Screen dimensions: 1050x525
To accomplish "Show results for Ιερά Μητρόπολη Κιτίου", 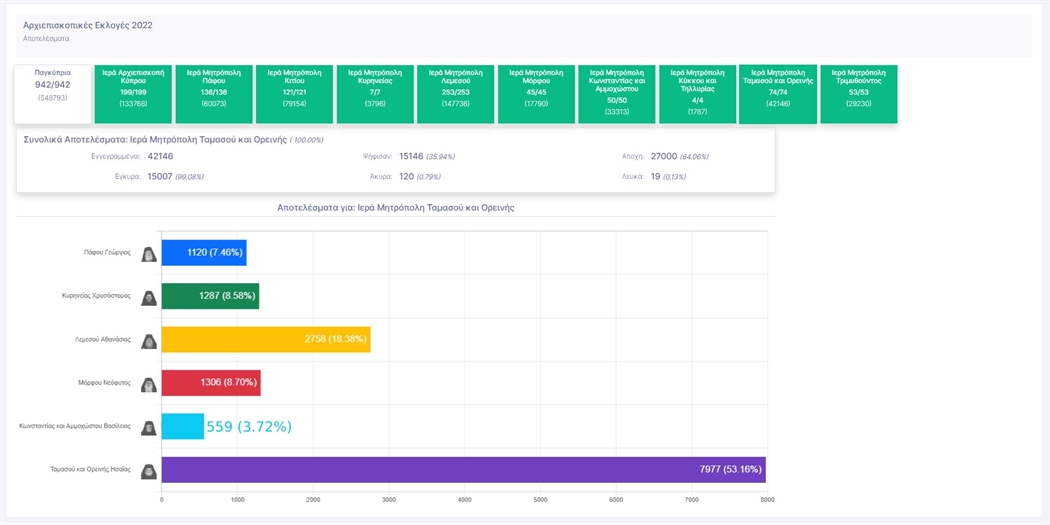I will (294, 94).
